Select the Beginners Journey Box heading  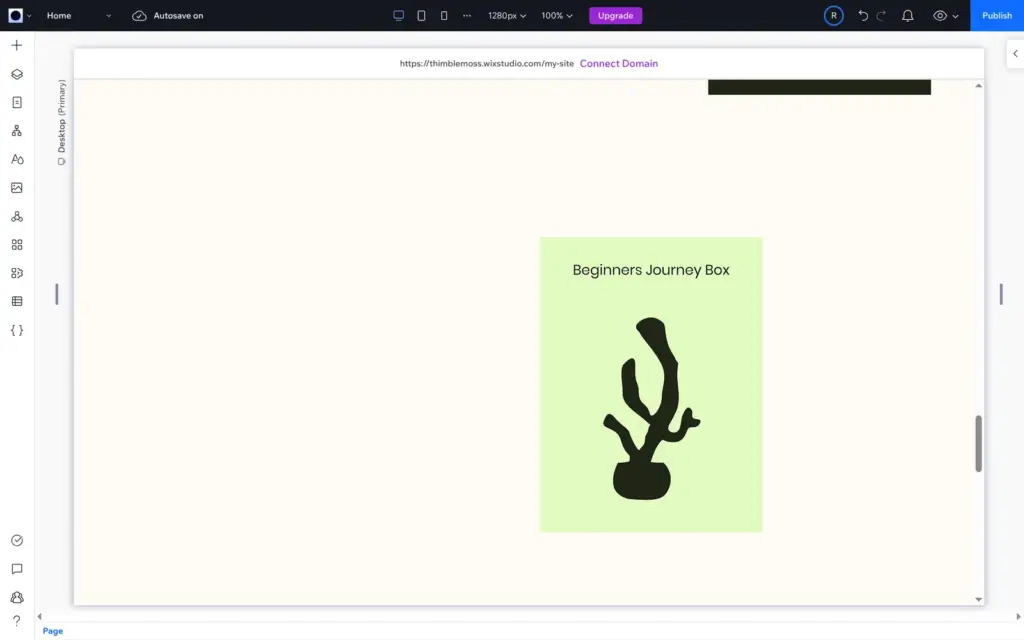(x=650, y=270)
